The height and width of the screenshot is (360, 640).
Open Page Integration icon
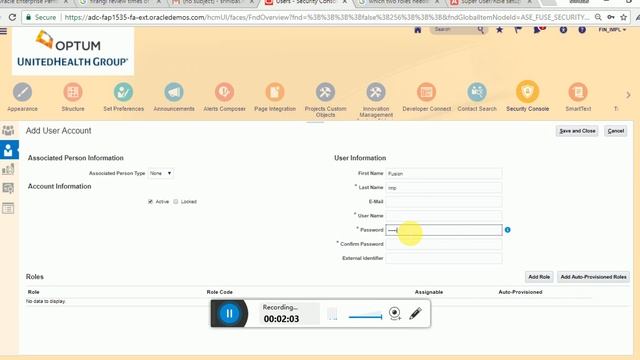[275, 92]
